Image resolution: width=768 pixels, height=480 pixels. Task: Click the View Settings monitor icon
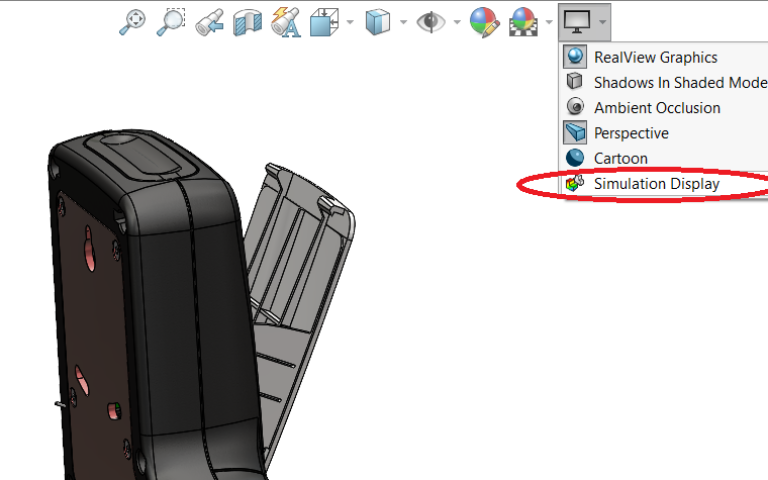(x=577, y=21)
